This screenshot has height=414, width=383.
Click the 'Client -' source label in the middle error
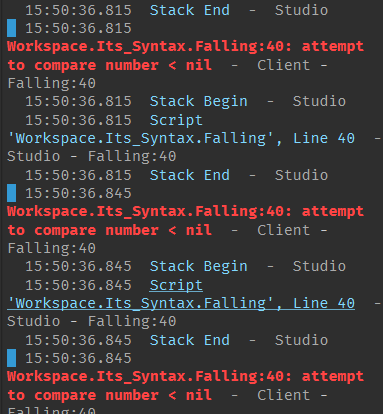292,230
